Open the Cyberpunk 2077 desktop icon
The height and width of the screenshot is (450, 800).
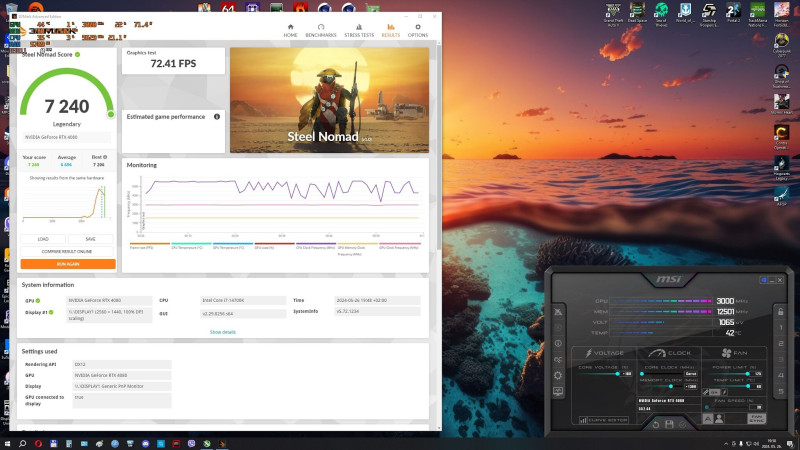click(x=782, y=45)
